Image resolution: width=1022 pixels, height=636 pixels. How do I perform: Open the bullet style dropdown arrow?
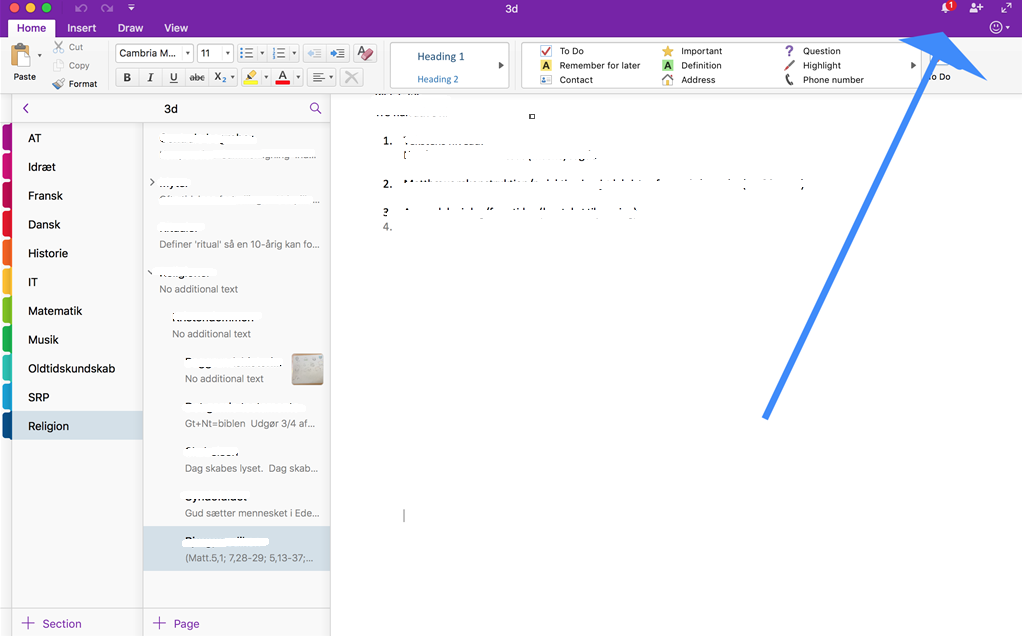262,53
